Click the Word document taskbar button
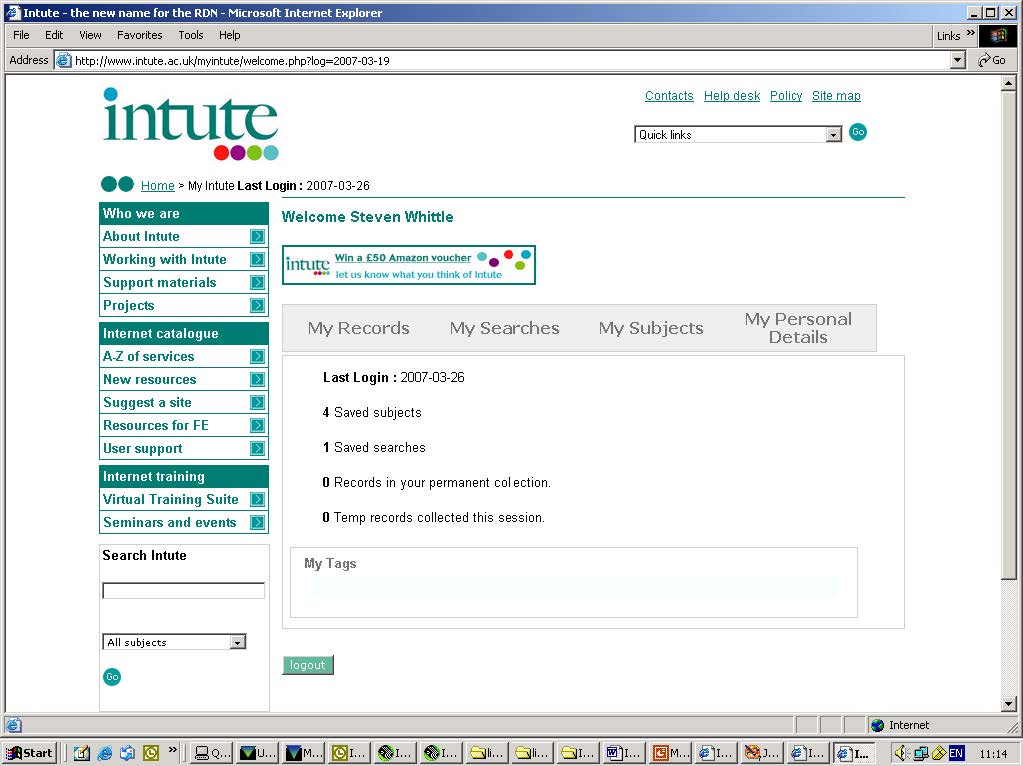 click(x=623, y=753)
